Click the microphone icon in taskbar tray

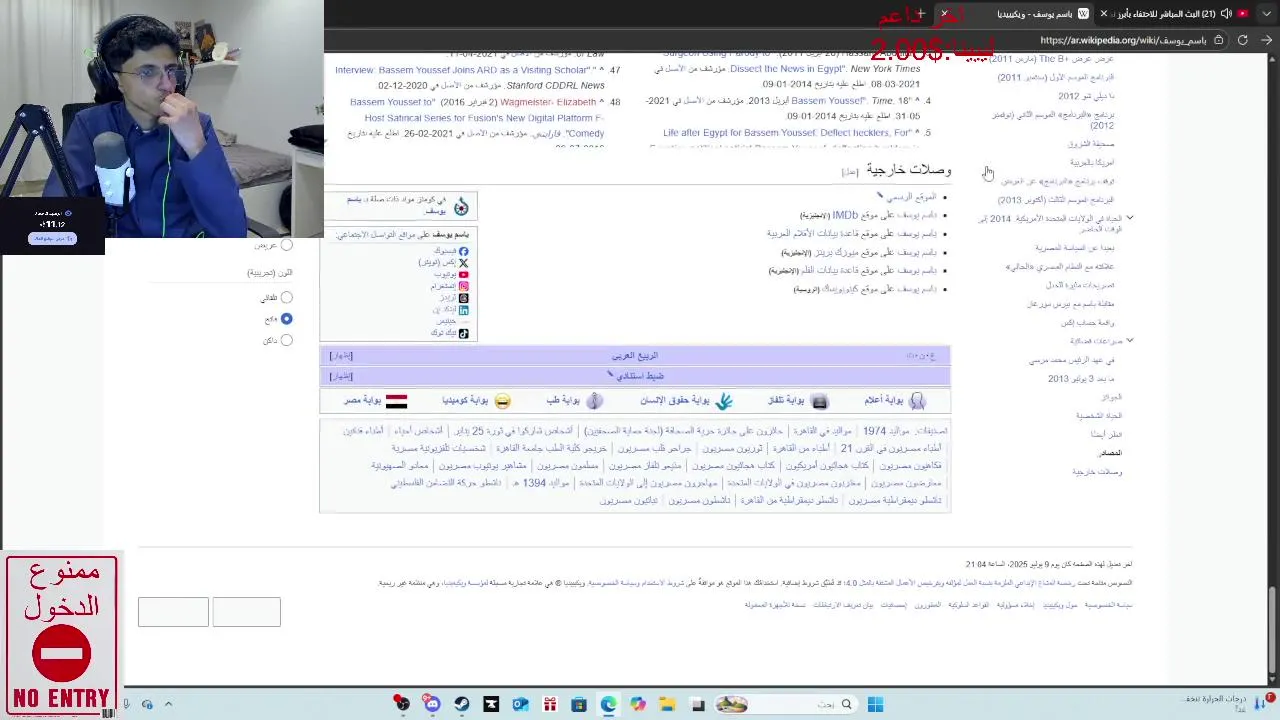tap(126, 704)
